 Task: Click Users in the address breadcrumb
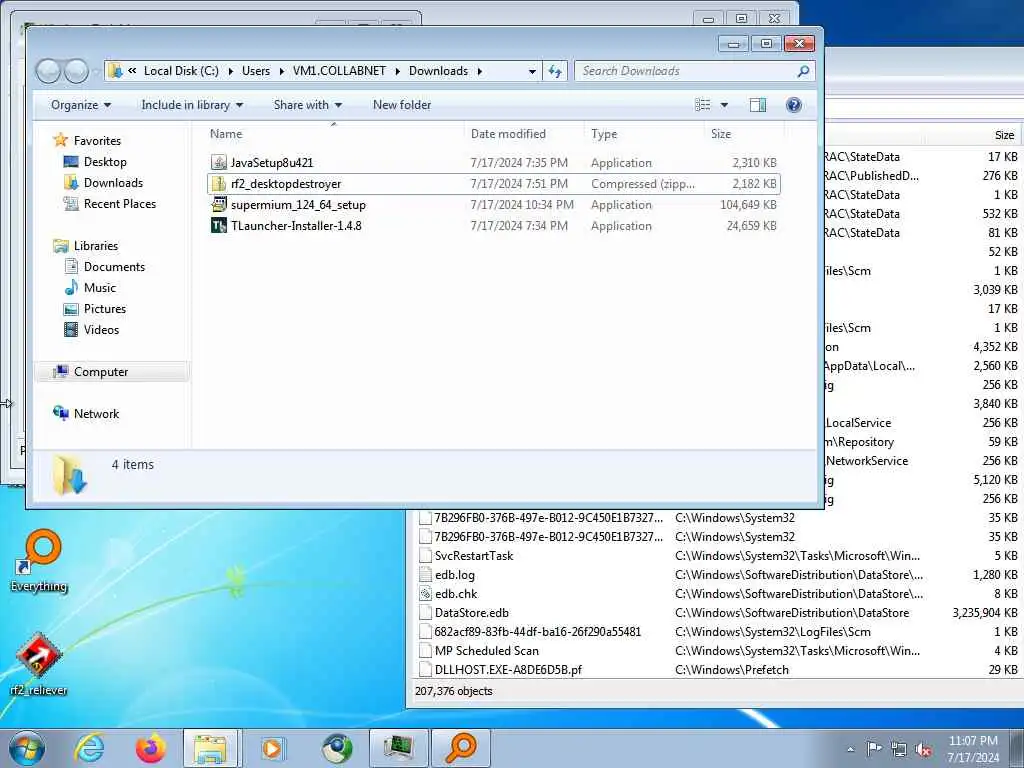pyautogui.click(x=256, y=71)
